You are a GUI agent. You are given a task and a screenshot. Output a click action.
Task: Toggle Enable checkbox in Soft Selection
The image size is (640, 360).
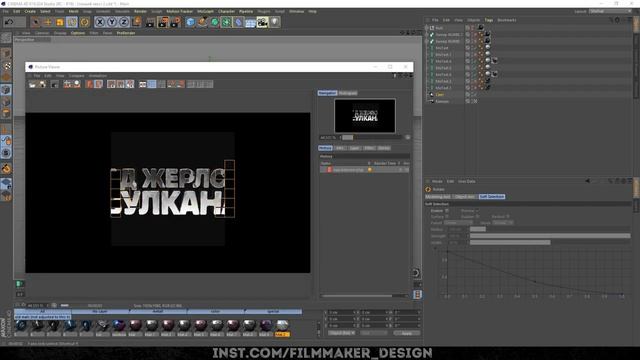tap(447, 211)
